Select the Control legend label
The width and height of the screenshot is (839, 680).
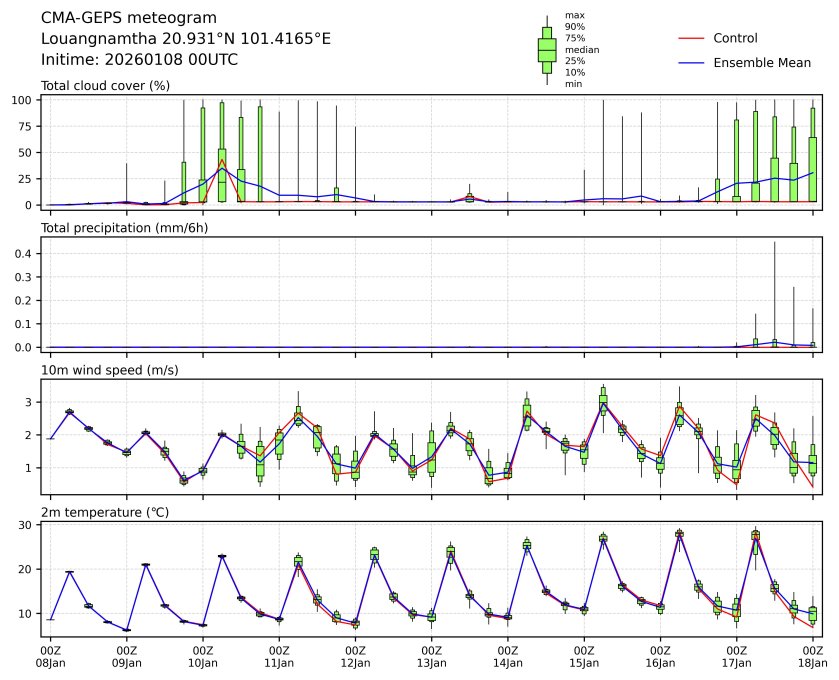(x=735, y=39)
